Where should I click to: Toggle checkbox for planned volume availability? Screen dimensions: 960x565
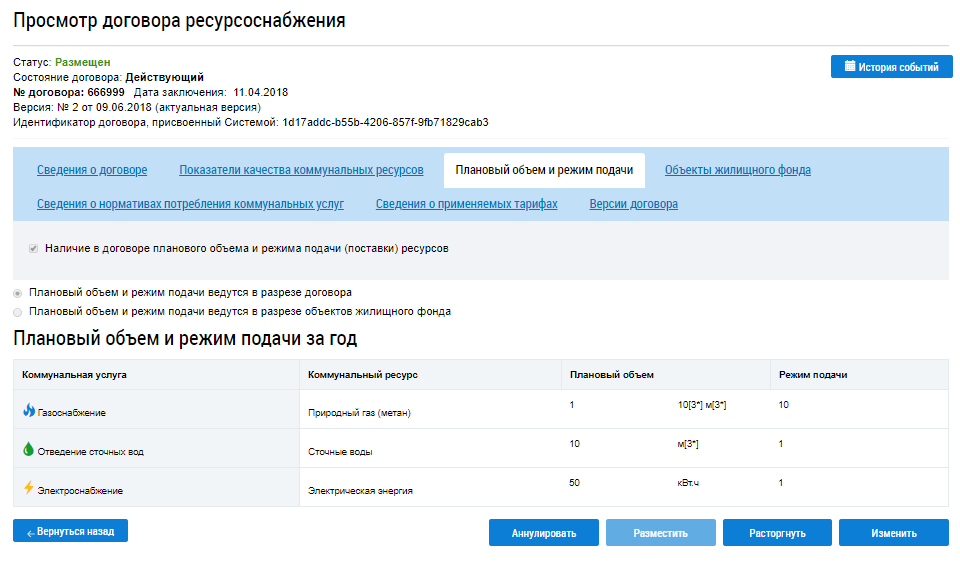coord(34,248)
